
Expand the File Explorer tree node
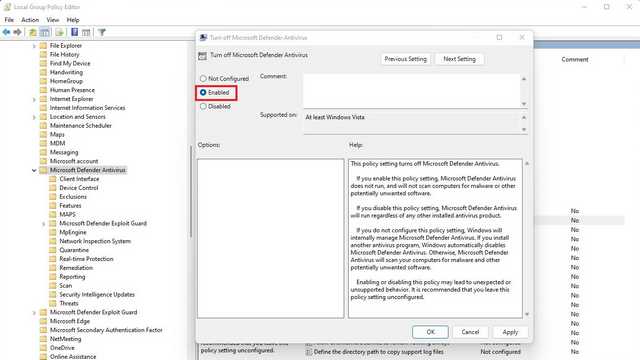point(34,46)
